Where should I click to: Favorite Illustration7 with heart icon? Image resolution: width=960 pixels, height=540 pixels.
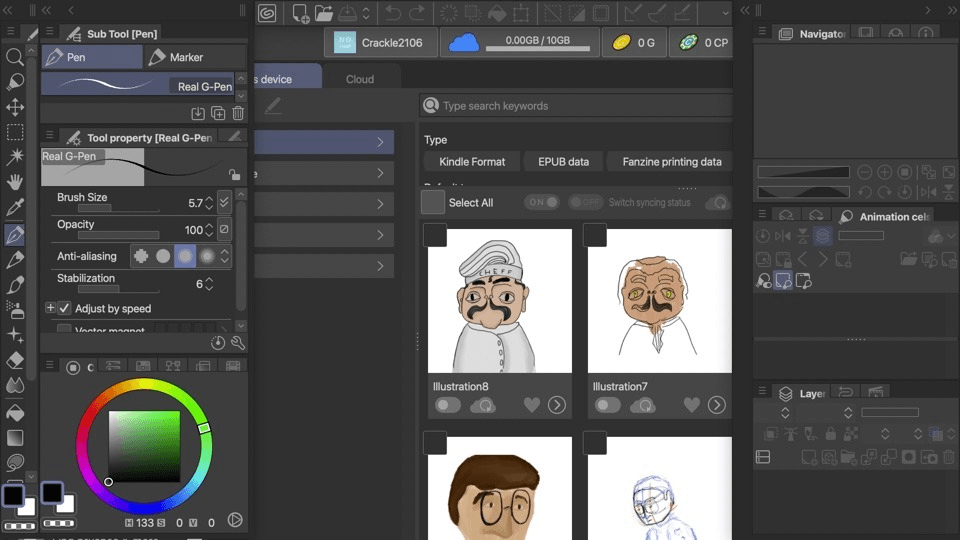coord(691,405)
